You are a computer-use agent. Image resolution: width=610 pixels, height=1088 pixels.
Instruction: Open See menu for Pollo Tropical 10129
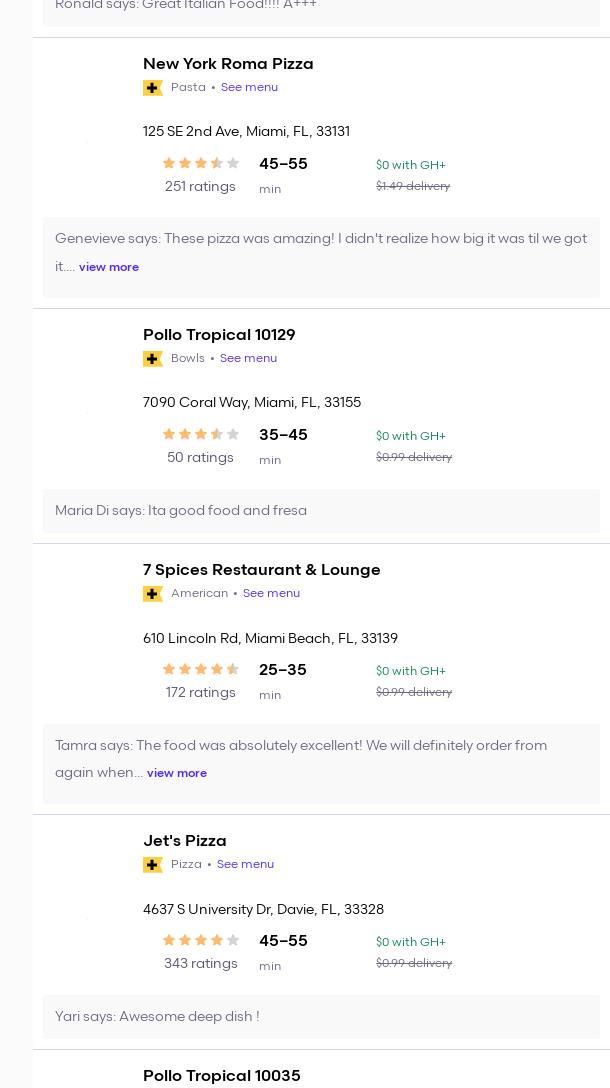[x=248, y=359]
